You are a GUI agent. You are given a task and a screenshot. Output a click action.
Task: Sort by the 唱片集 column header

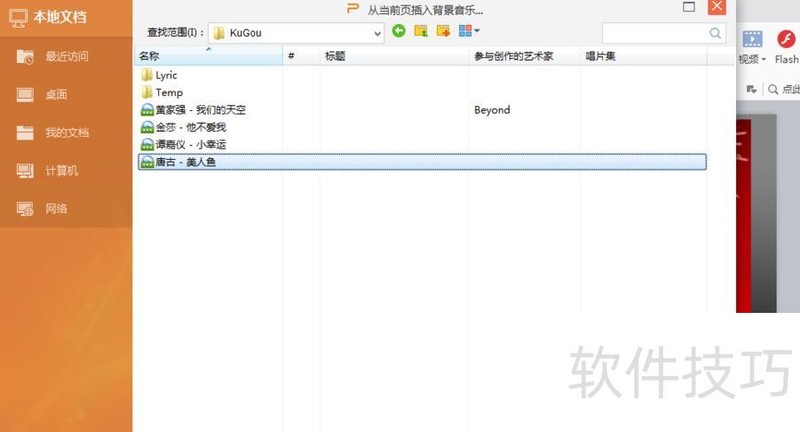click(643, 56)
